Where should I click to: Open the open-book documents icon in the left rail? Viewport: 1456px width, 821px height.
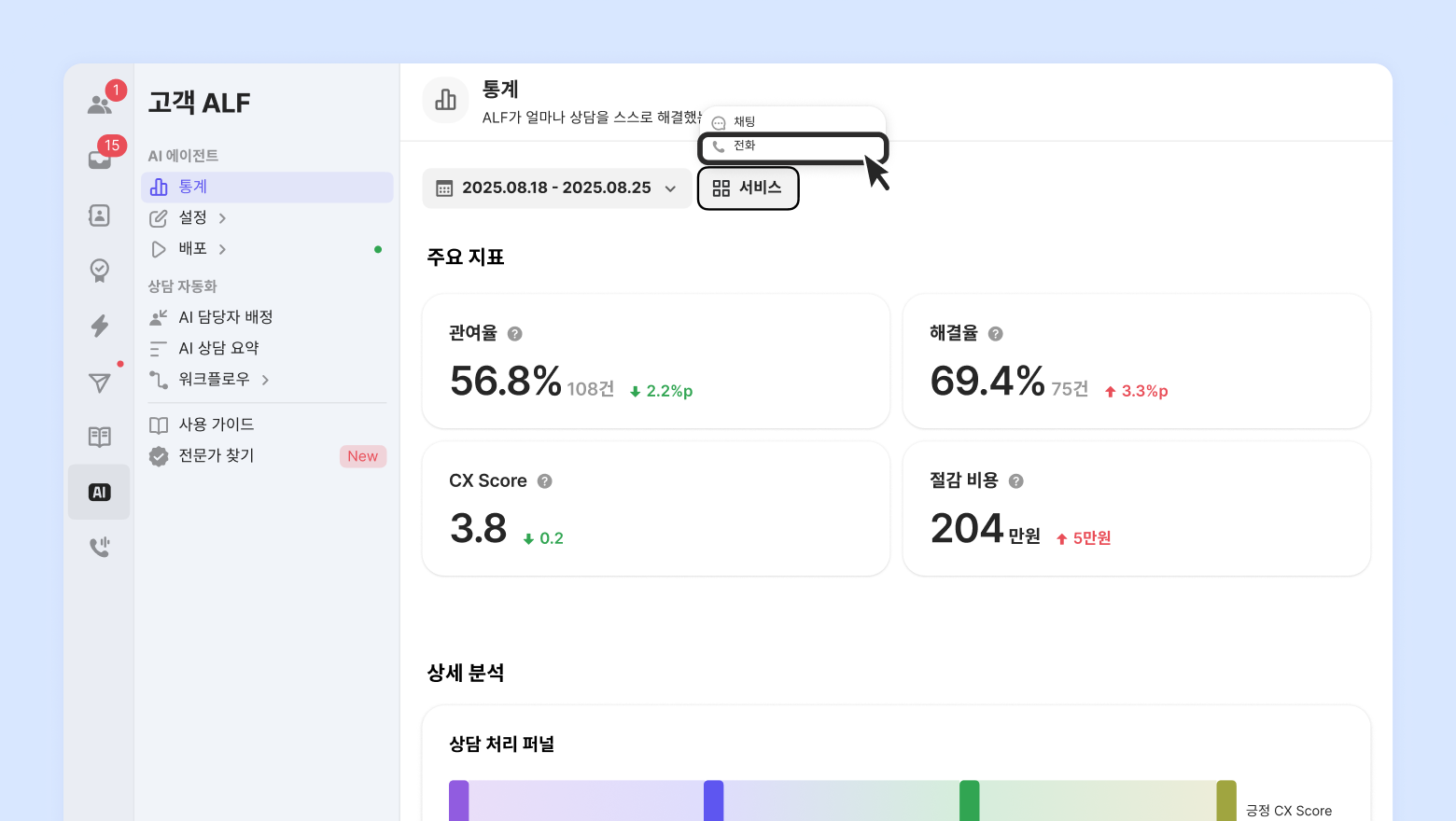(x=99, y=437)
